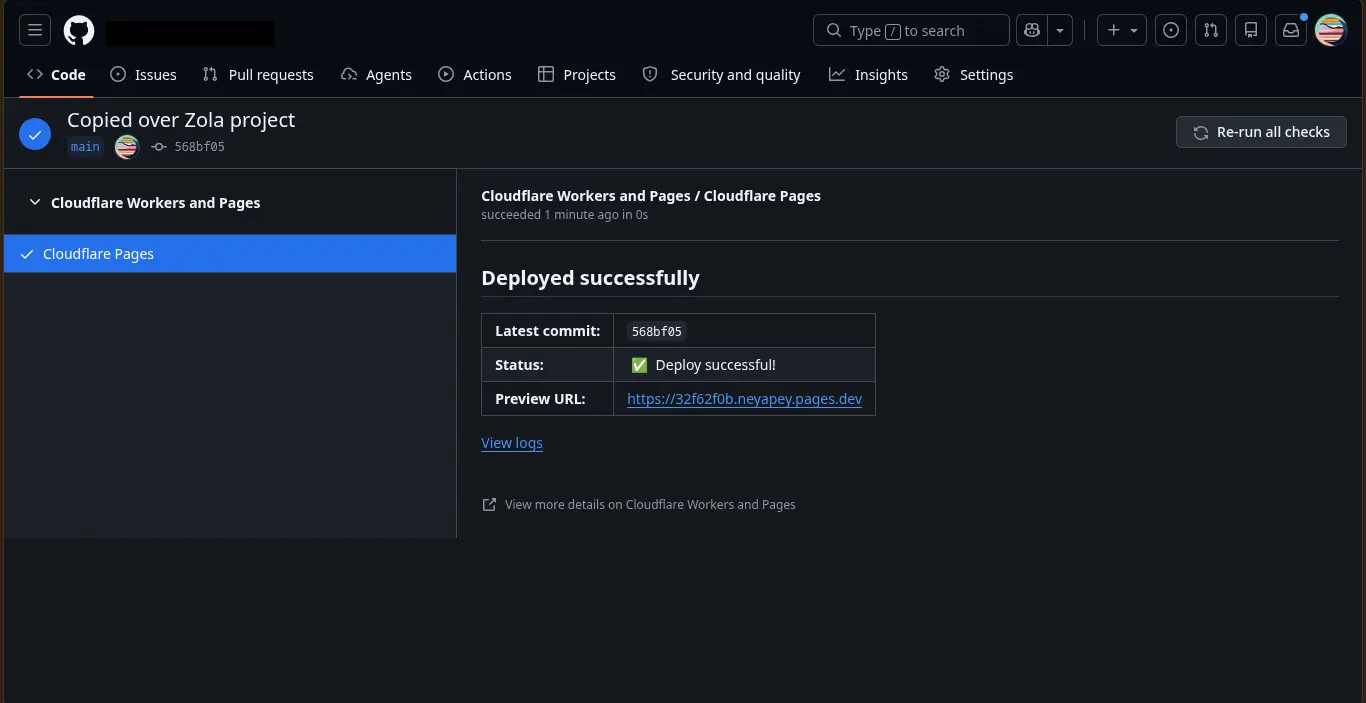Open the Create new plus menu
Image resolution: width=1366 pixels, height=703 pixels.
coord(1122,30)
